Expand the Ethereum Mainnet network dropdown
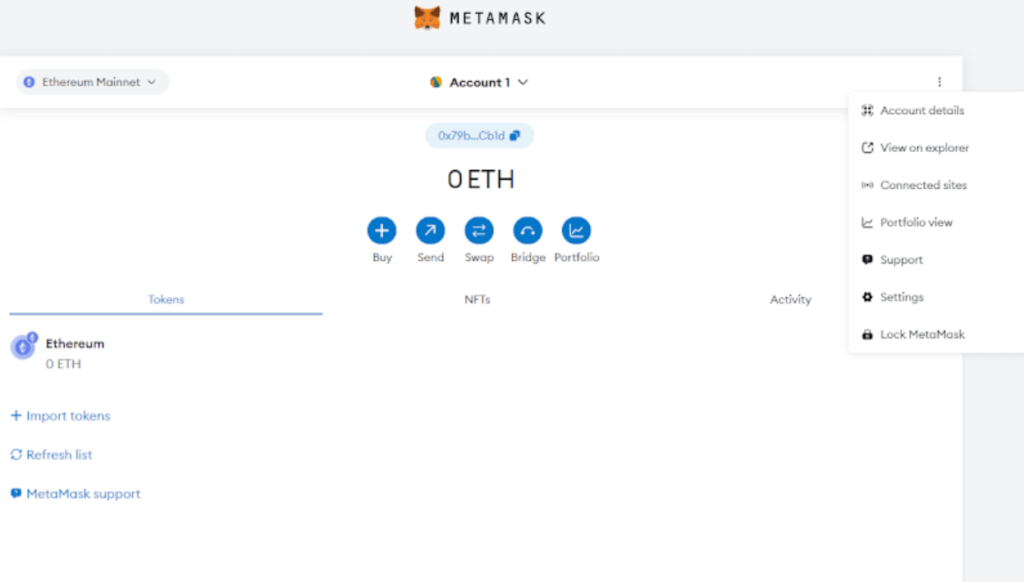Viewport: 1024px width, 582px height. coord(92,82)
